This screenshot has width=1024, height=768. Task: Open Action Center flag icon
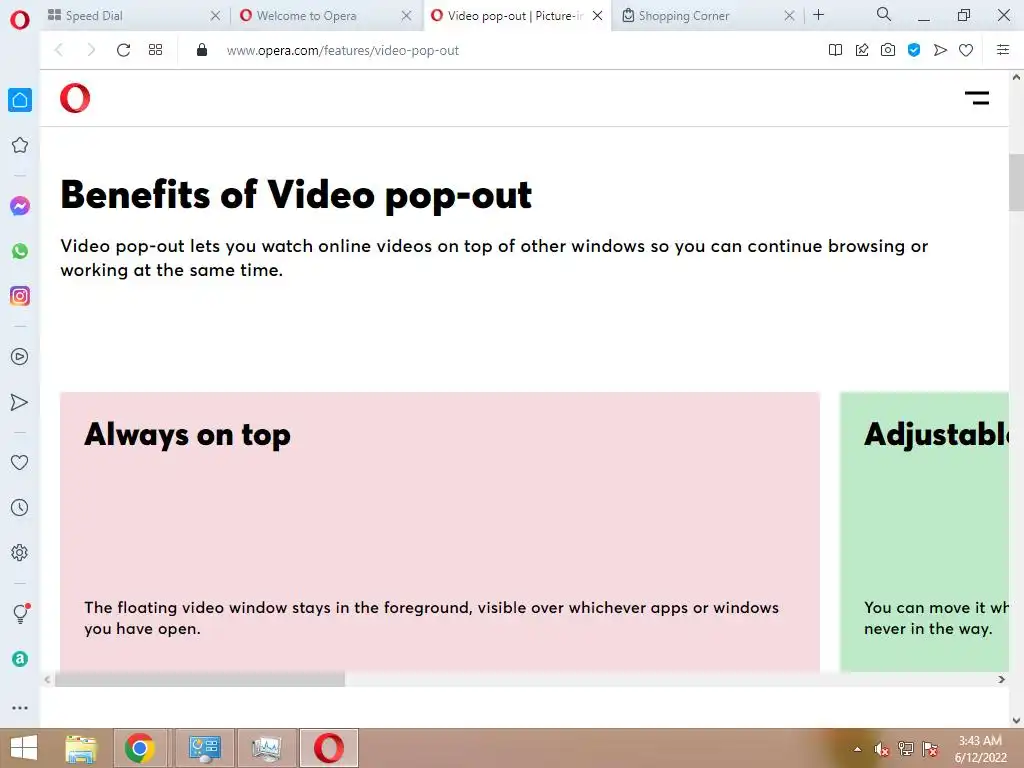pyautogui.click(x=930, y=749)
